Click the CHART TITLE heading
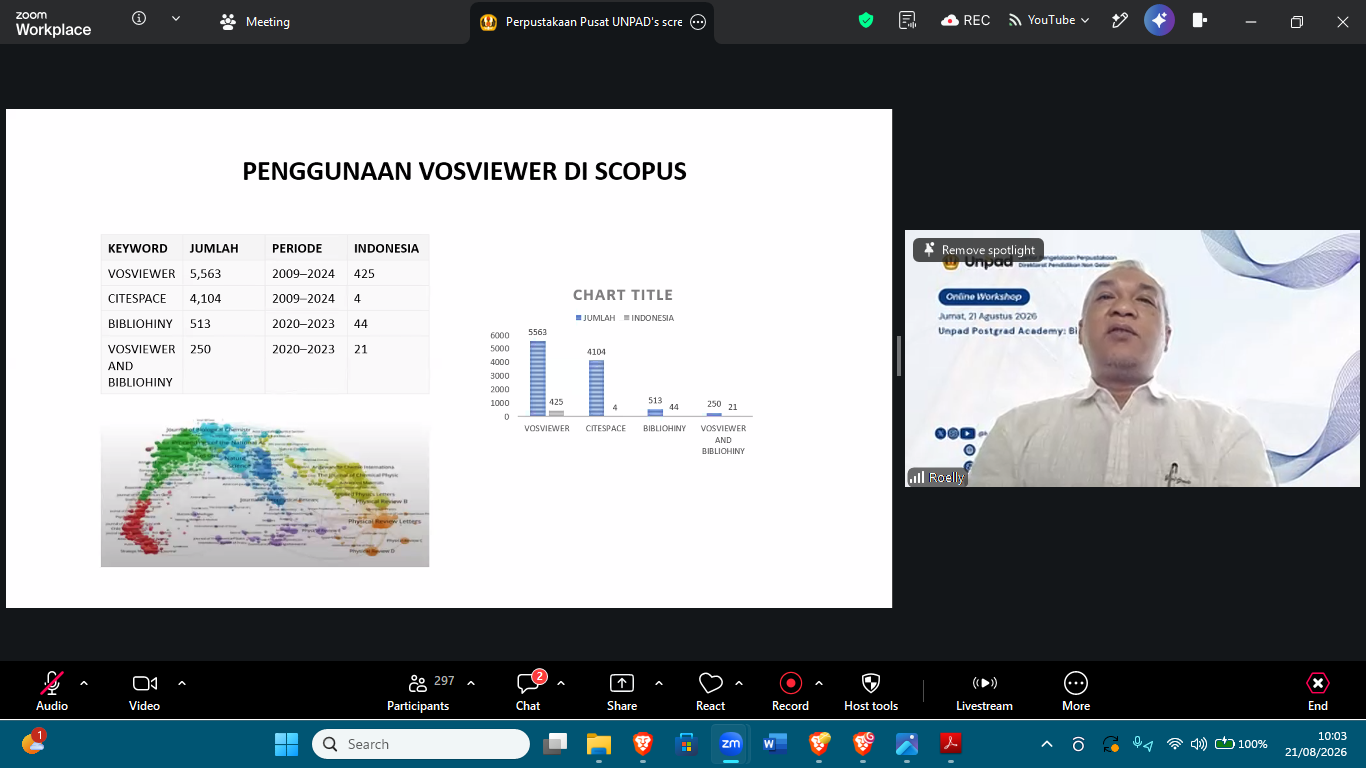Screen dimensions: 1366x768 tap(623, 295)
